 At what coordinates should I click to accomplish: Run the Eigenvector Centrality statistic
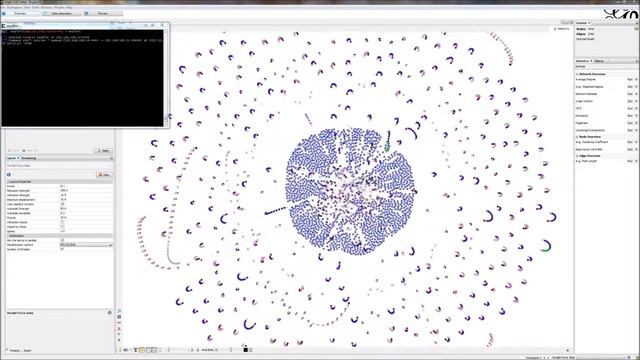click(630, 149)
